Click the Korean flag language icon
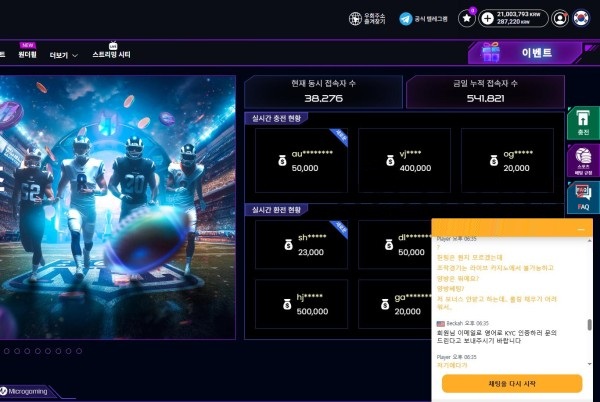This screenshot has width=600, height=402. coord(581,18)
